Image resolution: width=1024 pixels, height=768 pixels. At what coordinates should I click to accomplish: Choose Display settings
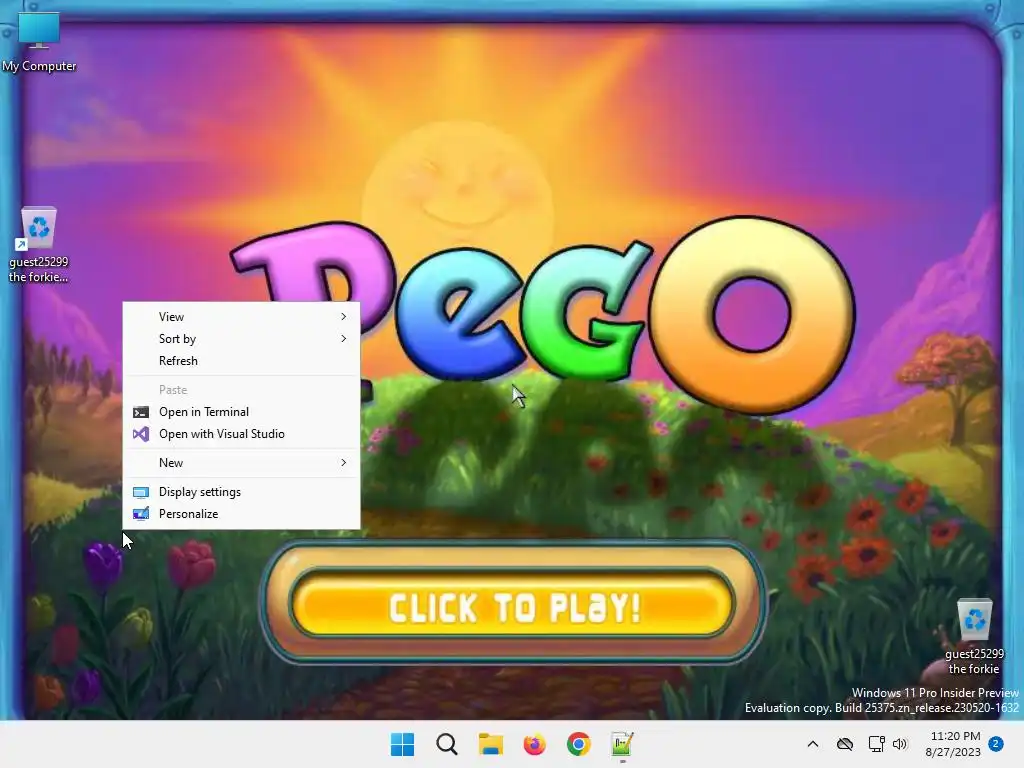tap(242, 492)
